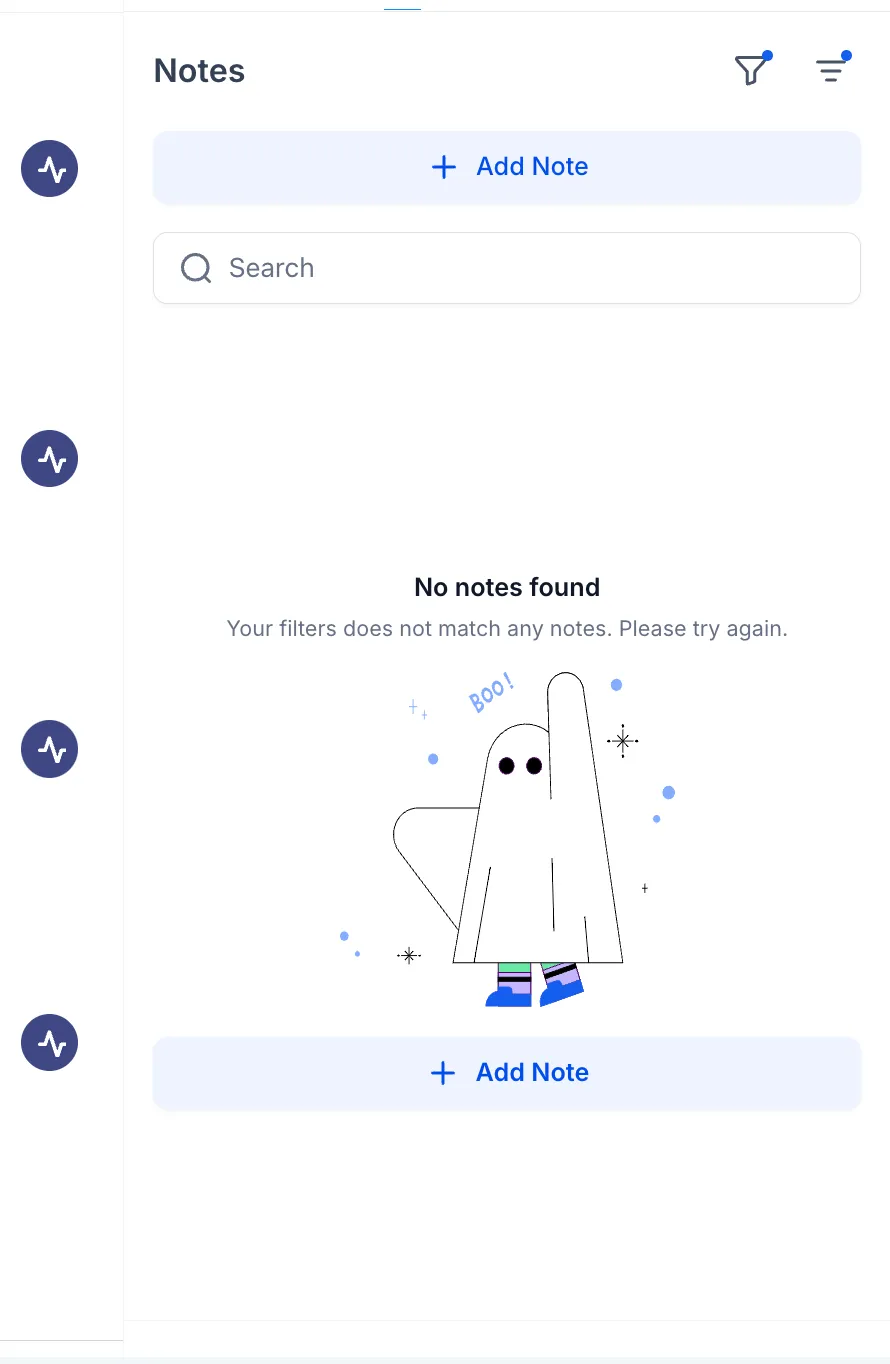Screen dimensions: 890x1364
Task: Click the Notes panel title
Action: 199,71
